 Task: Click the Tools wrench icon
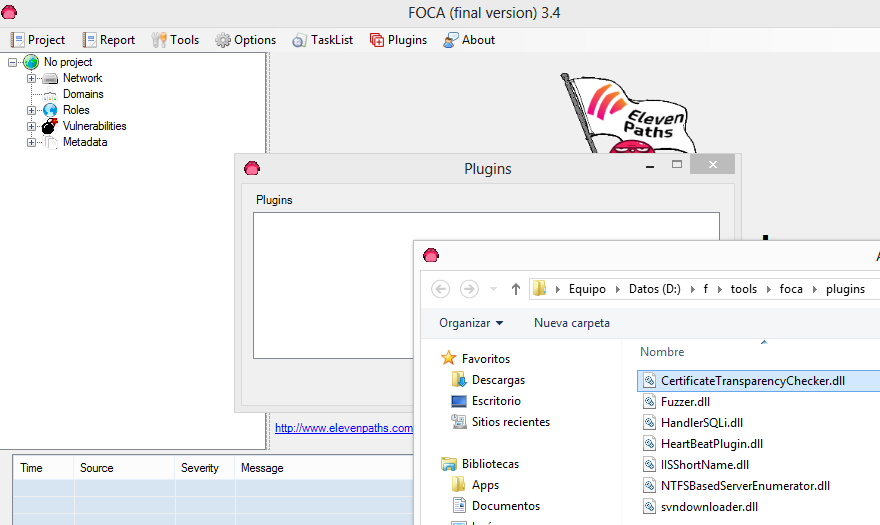(x=159, y=40)
